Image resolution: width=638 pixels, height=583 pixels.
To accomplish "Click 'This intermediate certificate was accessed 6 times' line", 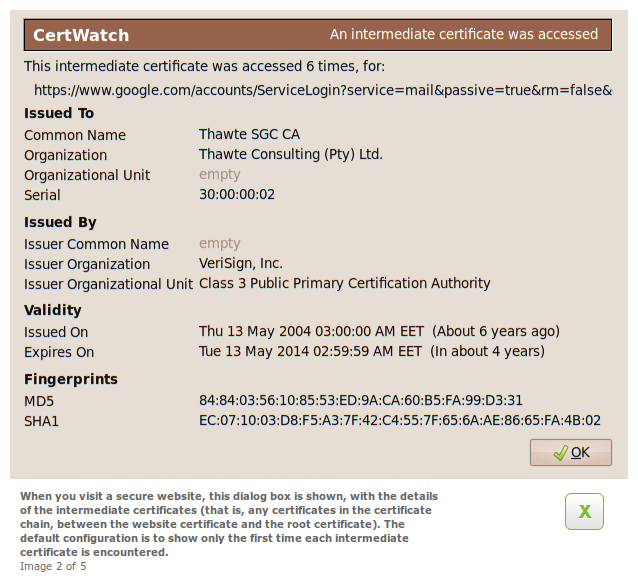I will (x=204, y=66).
